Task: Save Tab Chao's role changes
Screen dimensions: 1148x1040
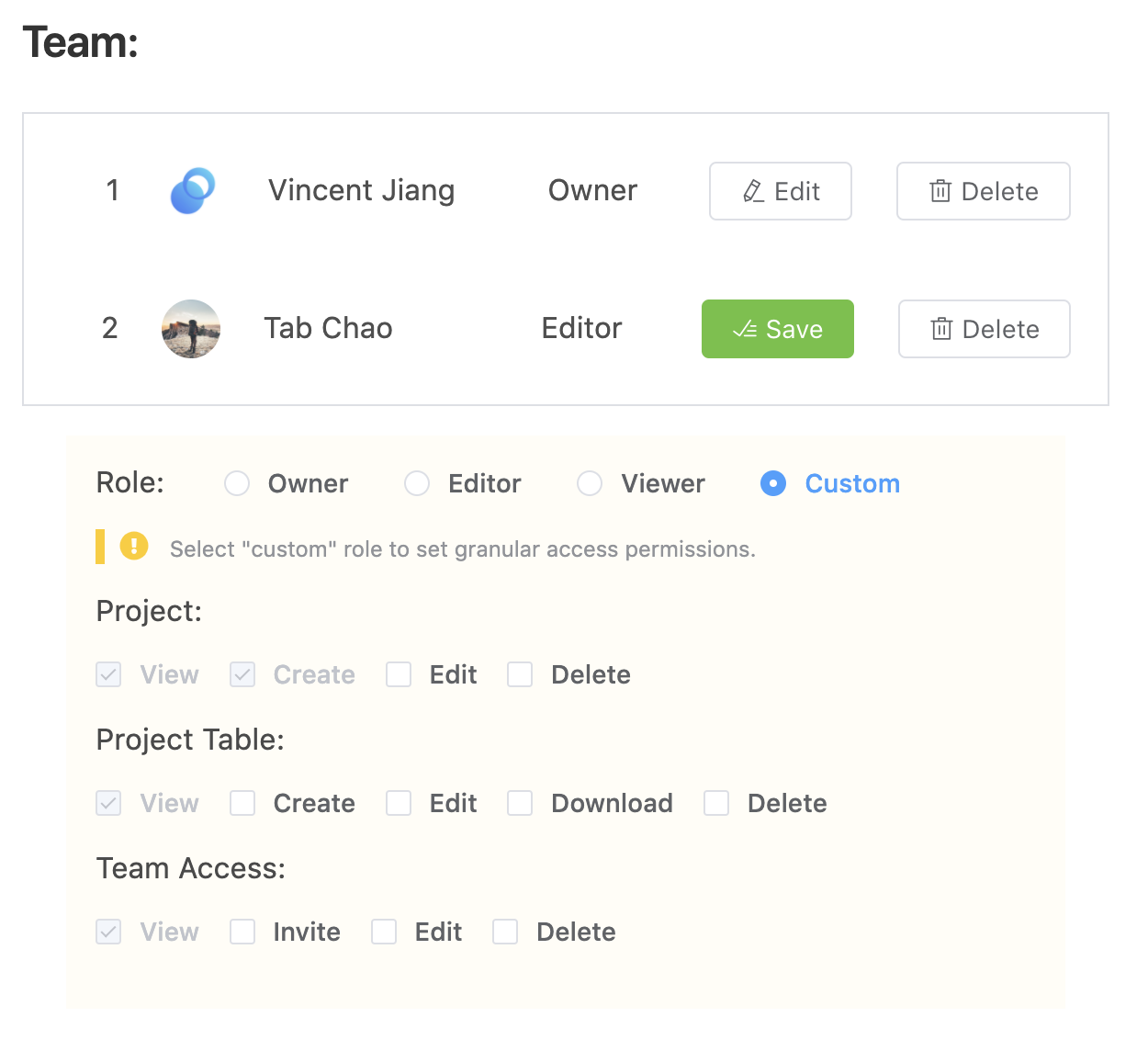Action: click(777, 329)
